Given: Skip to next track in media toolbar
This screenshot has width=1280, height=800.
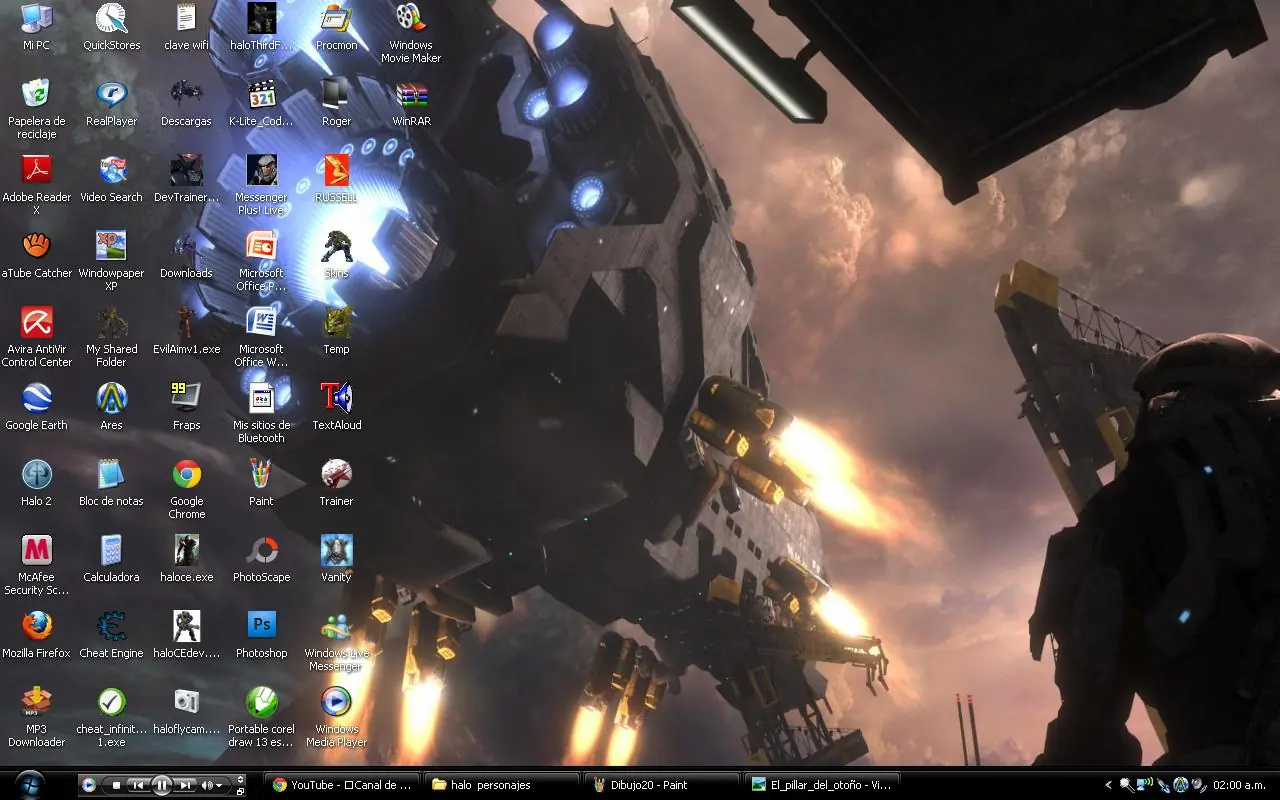Looking at the screenshot, I should pyautogui.click(x=185, y=785).
